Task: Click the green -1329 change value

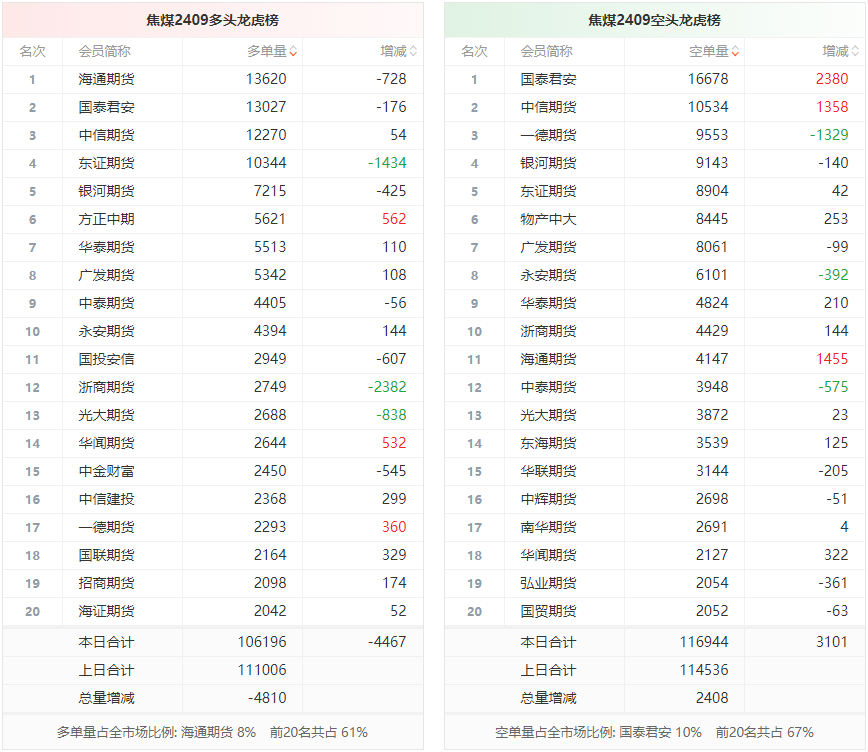Action: click(829, 135)
